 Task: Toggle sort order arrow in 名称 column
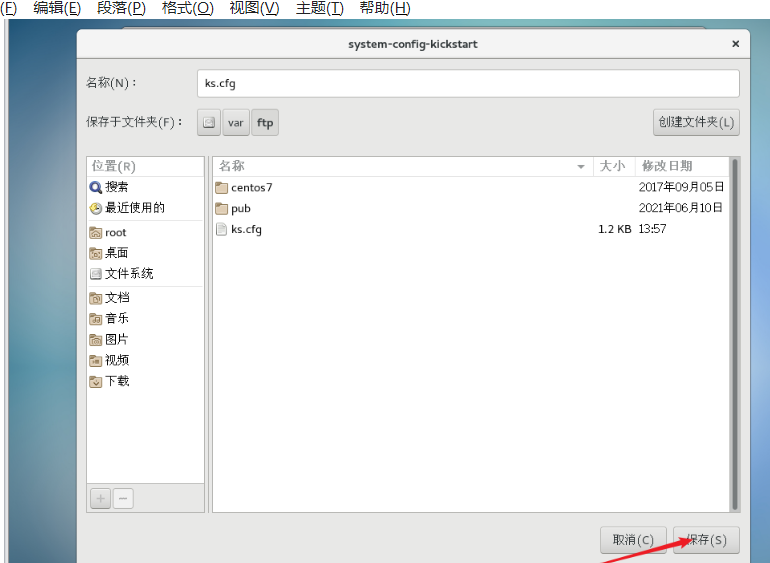[581, 167]
